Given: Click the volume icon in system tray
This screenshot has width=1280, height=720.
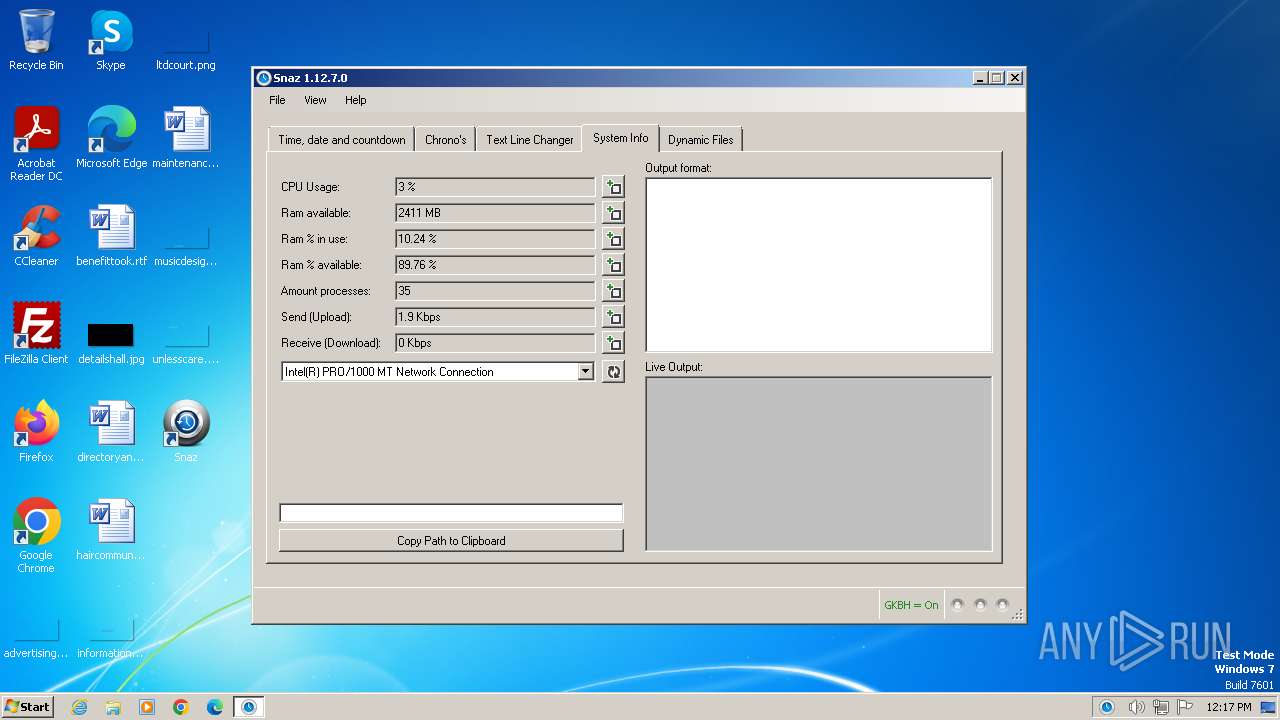Looking at the screenshot, I should point(1136,707).
